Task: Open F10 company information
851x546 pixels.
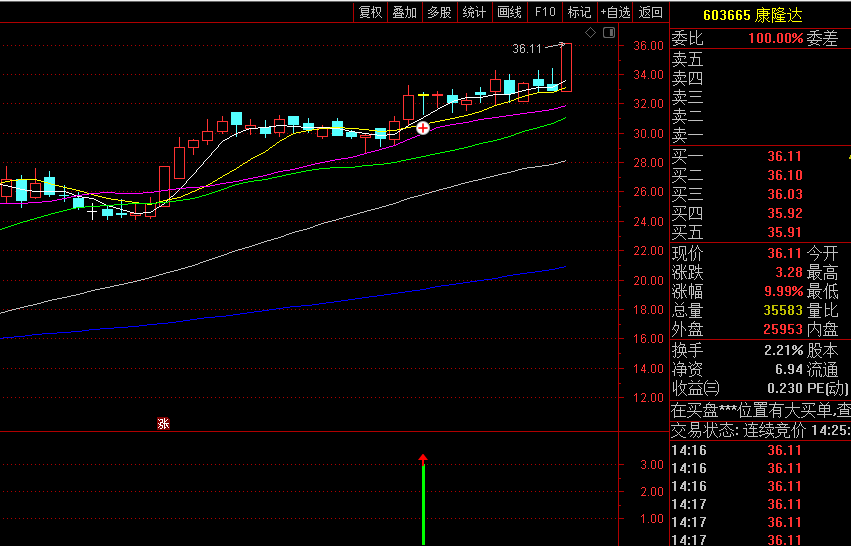Action: pos(544,12)
